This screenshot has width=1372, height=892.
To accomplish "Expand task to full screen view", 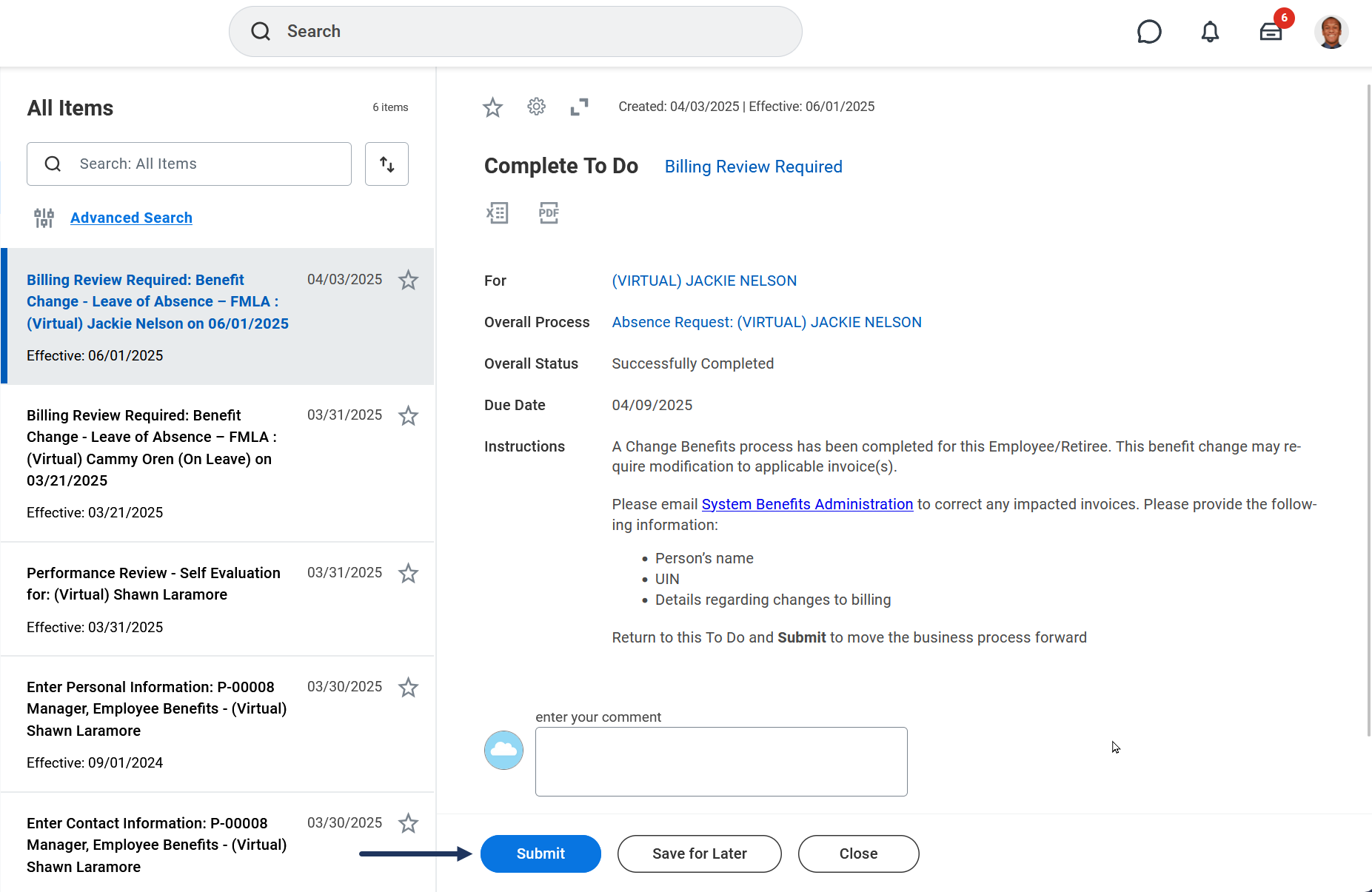I will pyautogui.click(x=579, y=107).
